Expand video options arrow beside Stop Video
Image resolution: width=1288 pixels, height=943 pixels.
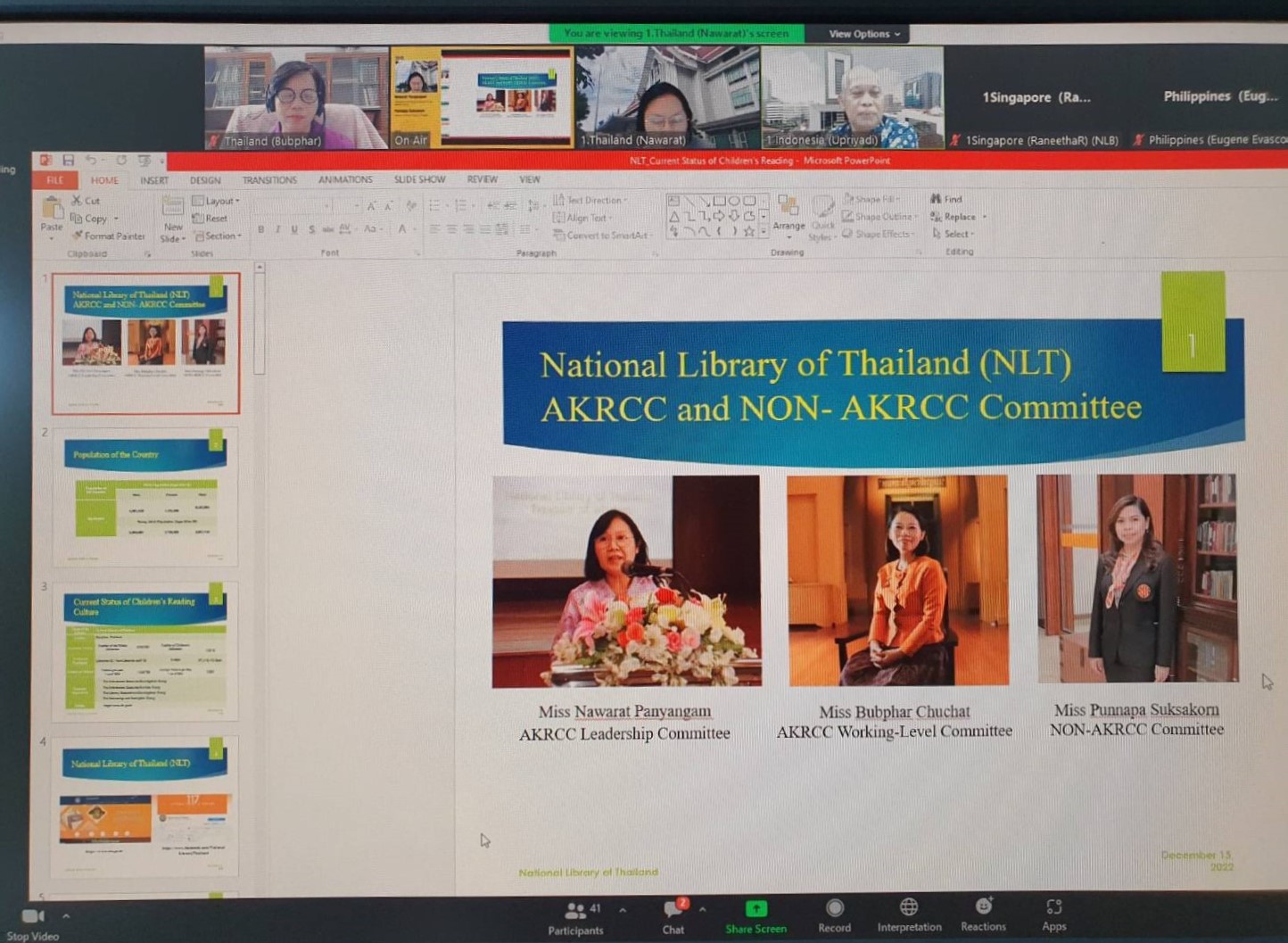[x=66, y=915]
